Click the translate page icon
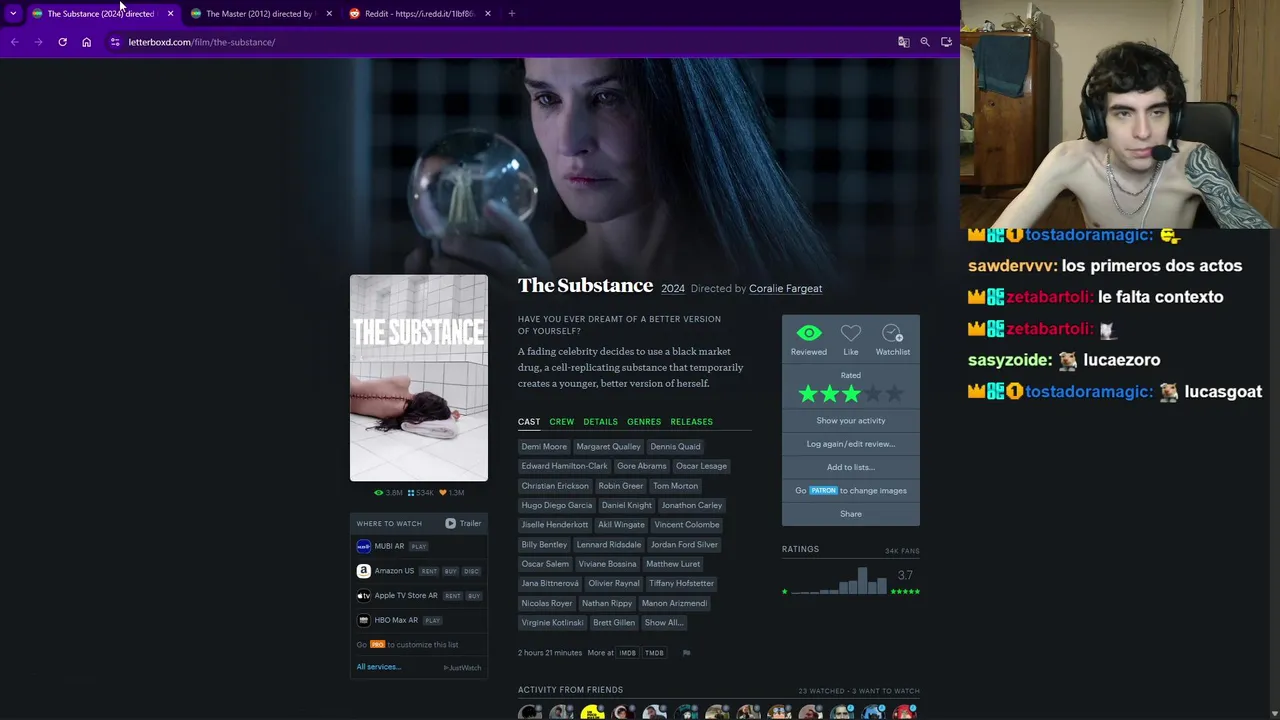Screen dimensions: 1280x720 pyautogui.click(x=903, y=42)
